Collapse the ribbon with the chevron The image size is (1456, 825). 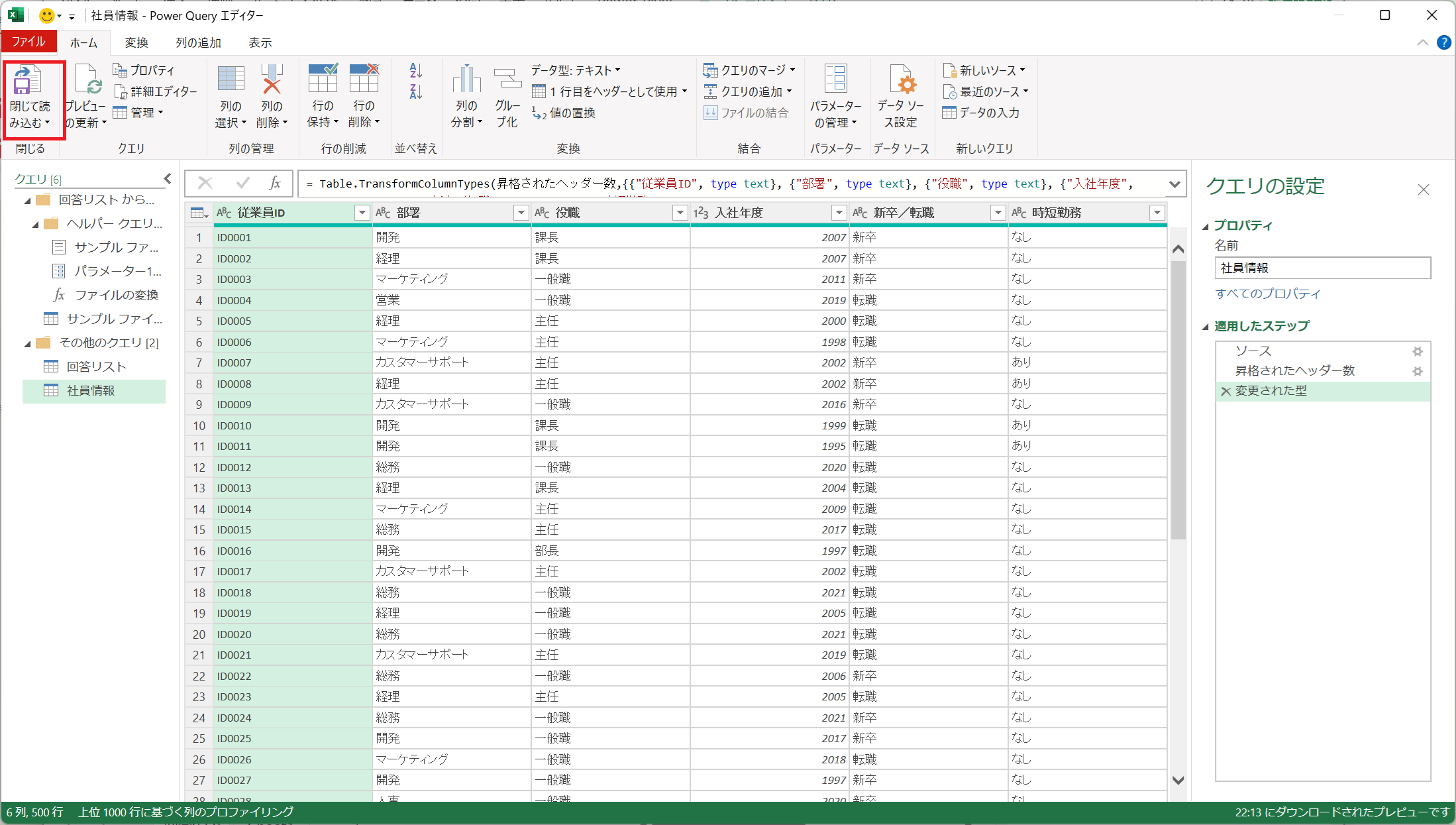pos(1422,42)
